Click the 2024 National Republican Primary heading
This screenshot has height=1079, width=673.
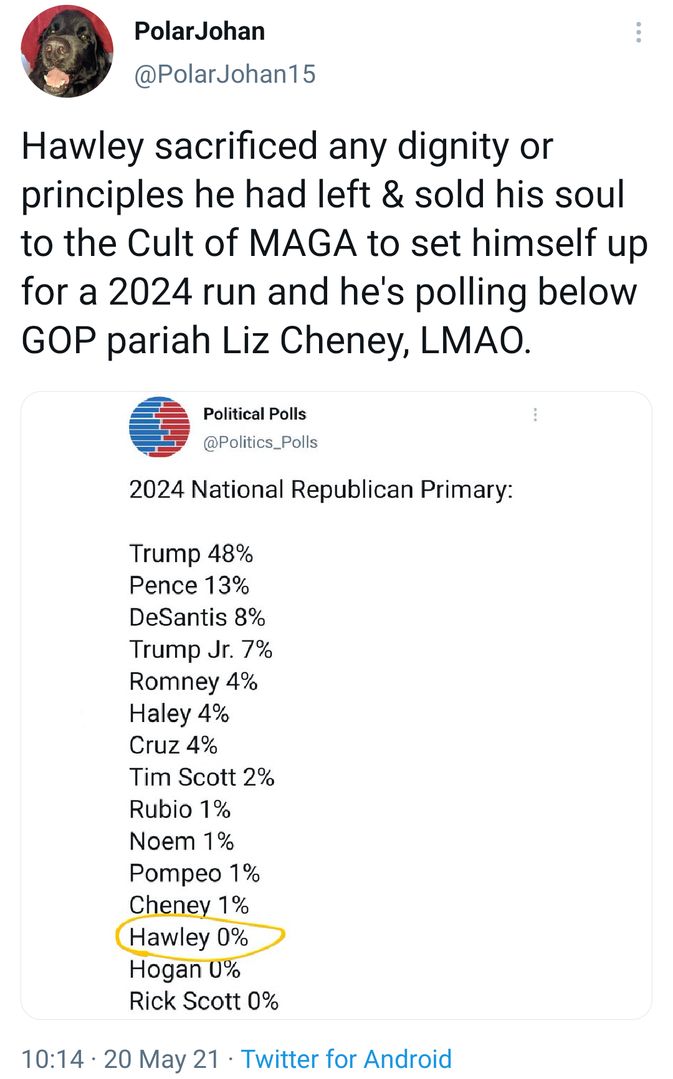[x=320, y=490]
